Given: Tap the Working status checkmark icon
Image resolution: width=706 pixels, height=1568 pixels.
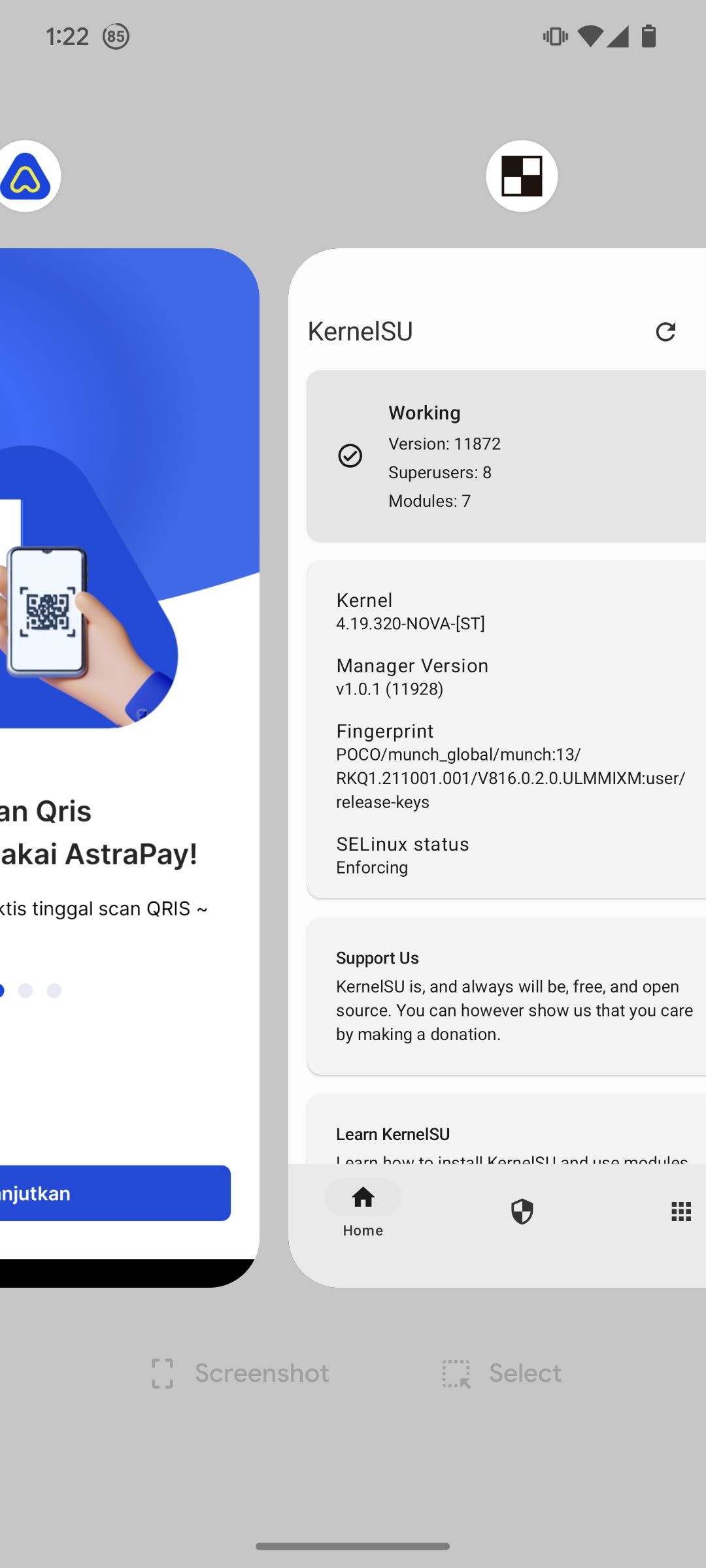Looking at the screenshot, I should point(350,455).
